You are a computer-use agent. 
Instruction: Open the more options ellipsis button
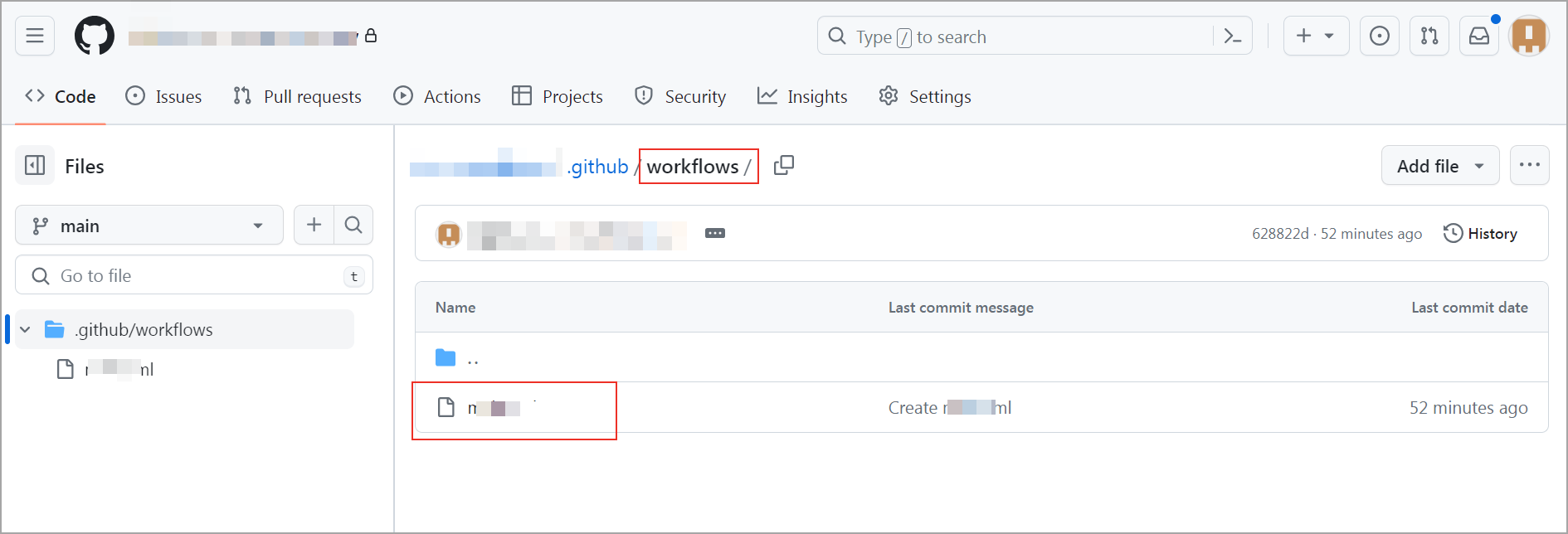click(x=1530, y=166)
